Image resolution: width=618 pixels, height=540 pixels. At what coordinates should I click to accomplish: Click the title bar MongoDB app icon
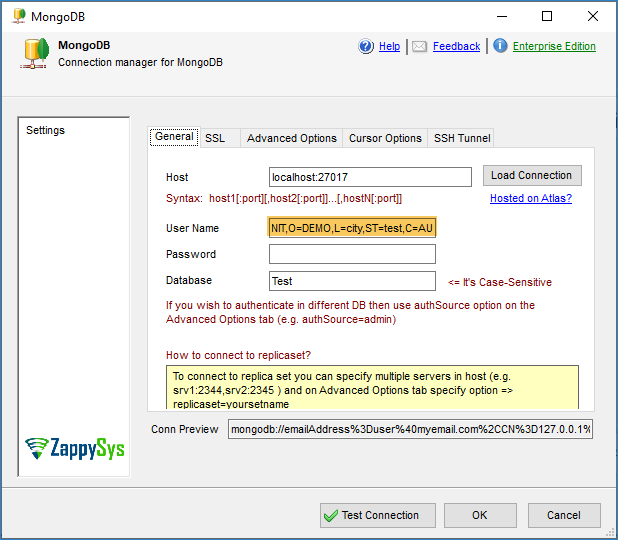[x=18, y=16]
